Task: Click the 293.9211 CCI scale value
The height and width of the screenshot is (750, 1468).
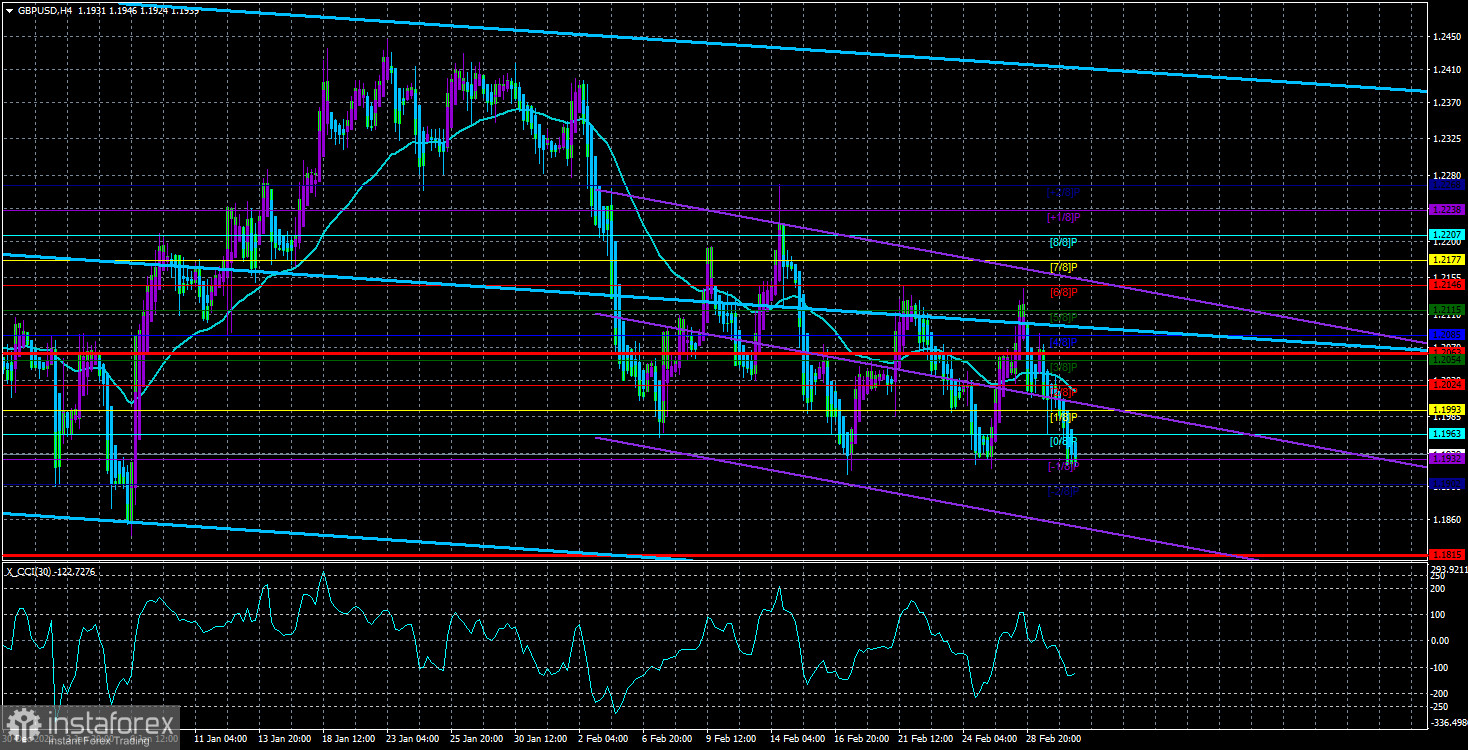Action: tap(1447, 571)
